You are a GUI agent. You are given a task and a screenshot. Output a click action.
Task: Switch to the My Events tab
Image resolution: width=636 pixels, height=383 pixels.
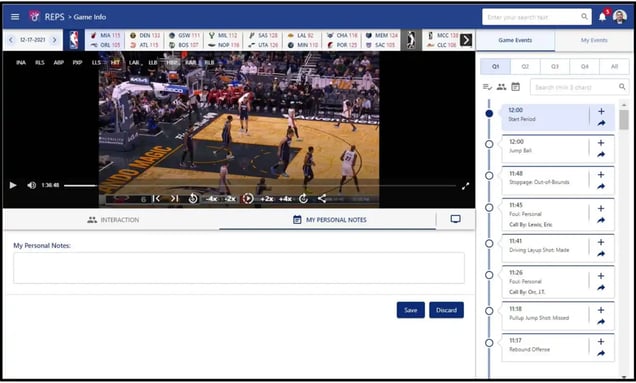coord(594,40)
